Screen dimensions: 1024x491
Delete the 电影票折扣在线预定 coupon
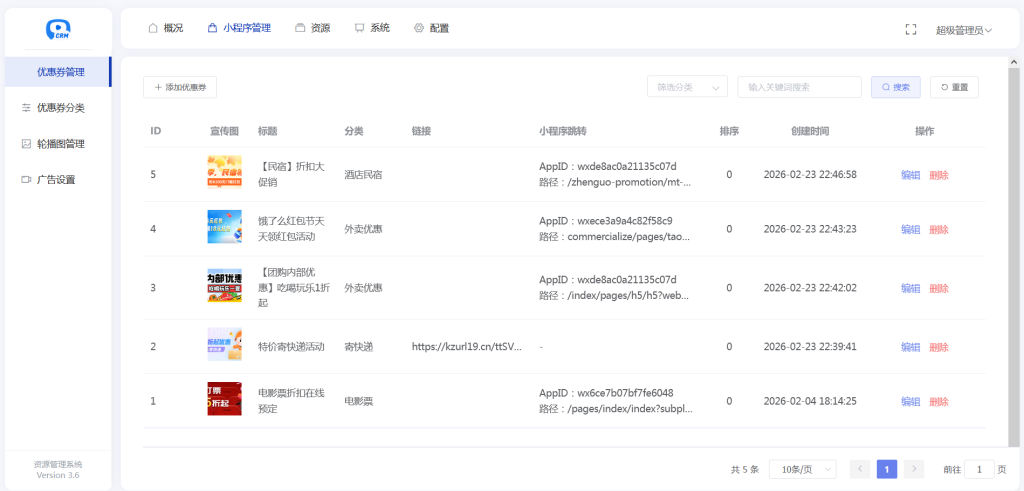[x=938, y=402]
